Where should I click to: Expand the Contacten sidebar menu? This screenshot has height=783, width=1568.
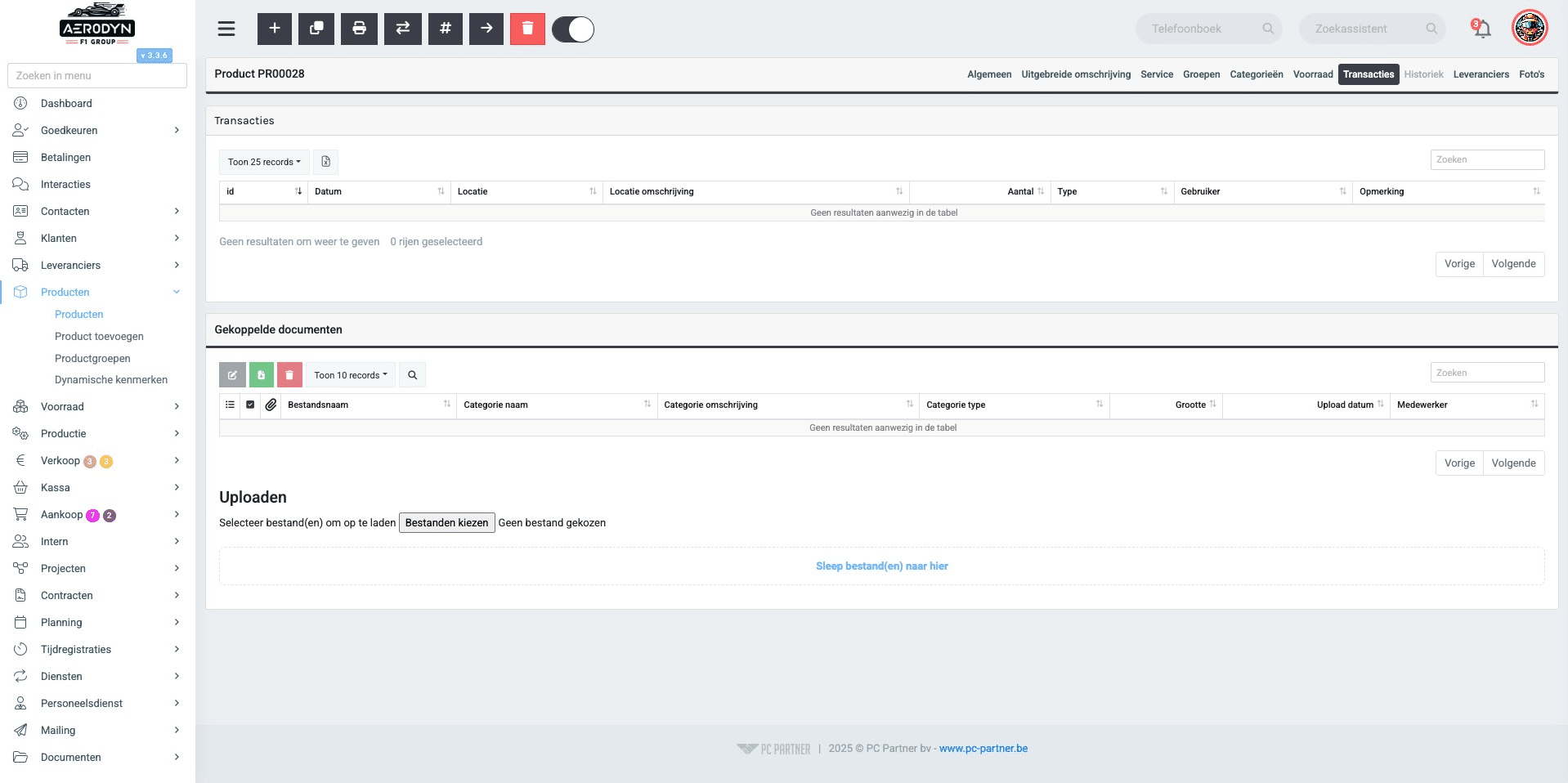96,211
